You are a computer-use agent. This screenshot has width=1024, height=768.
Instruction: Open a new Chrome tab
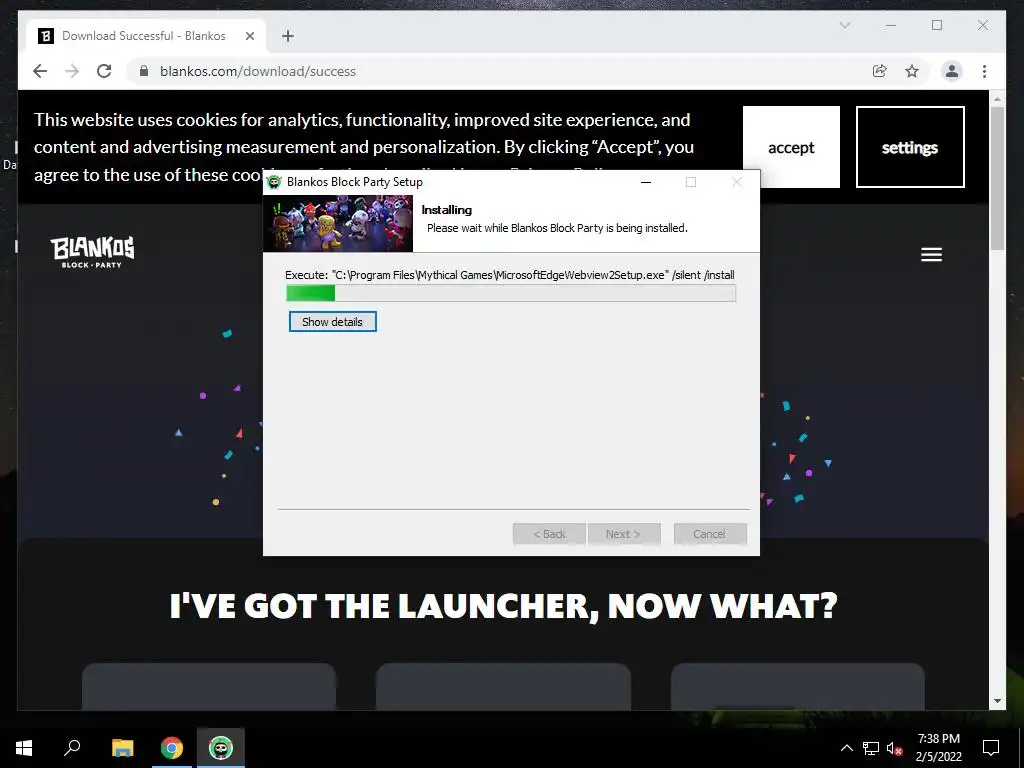click(x=287, y=36)
